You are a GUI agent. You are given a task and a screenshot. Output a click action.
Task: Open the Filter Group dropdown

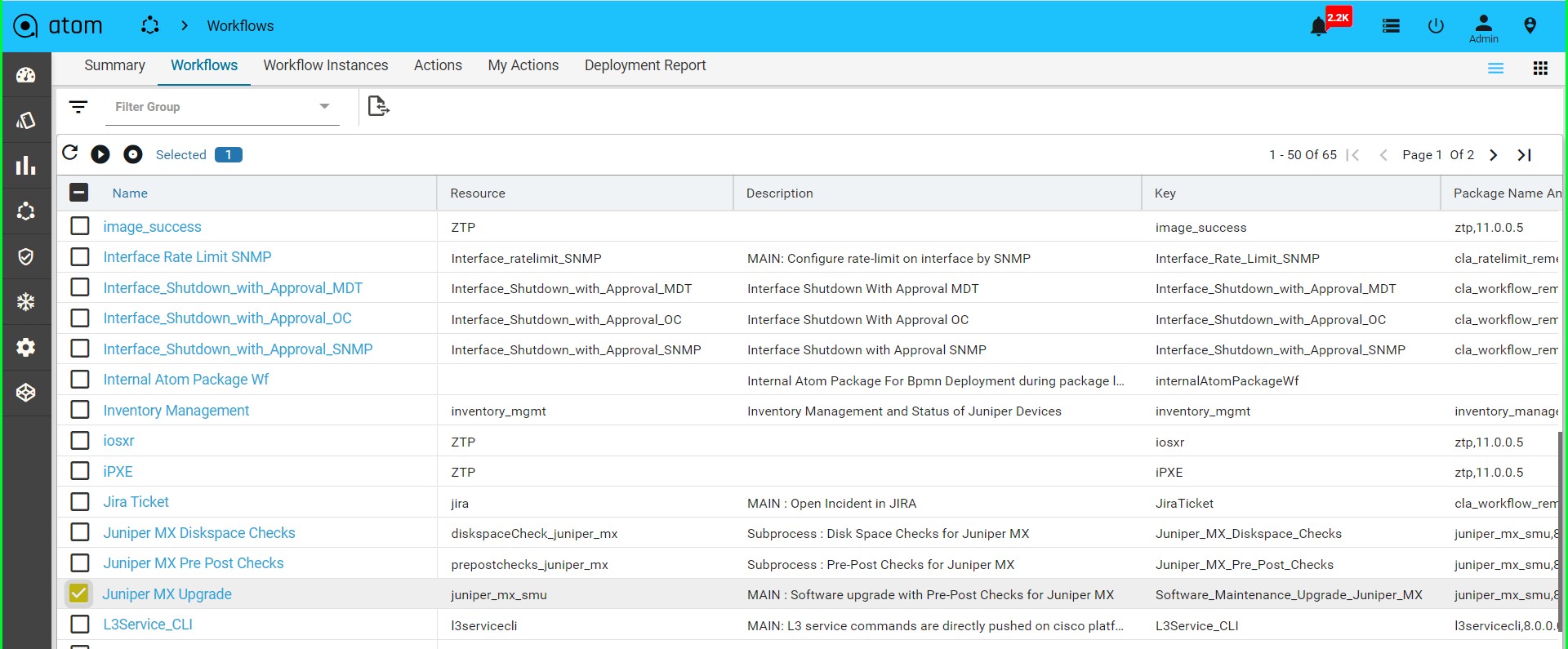(222, 107)
